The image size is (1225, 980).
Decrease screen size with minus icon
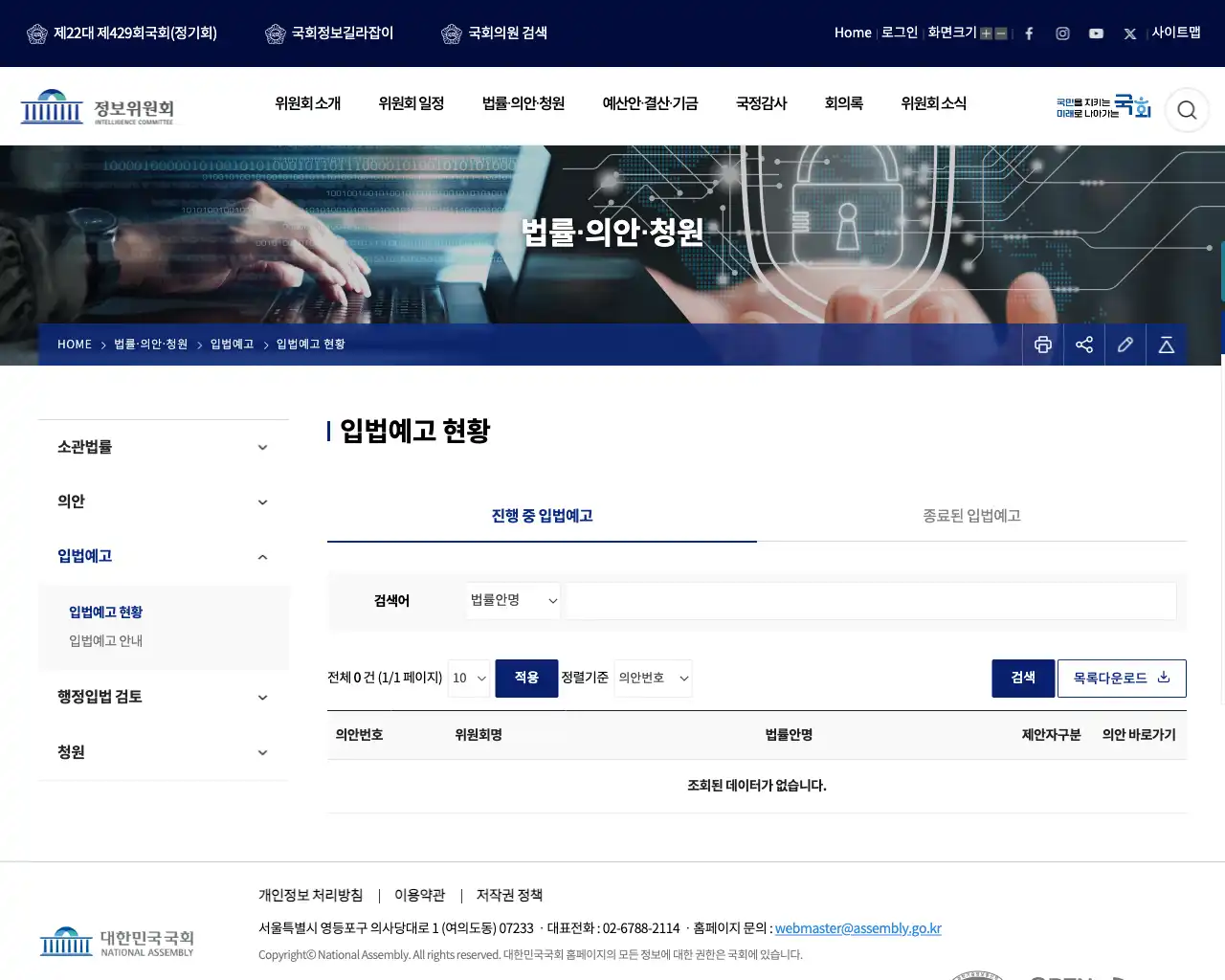1001,33
